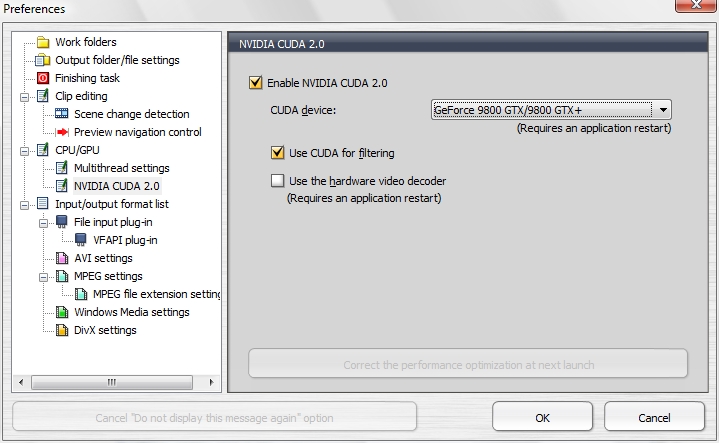
Task: Click the DivX settings icon
Action: (x=61, y=330)
